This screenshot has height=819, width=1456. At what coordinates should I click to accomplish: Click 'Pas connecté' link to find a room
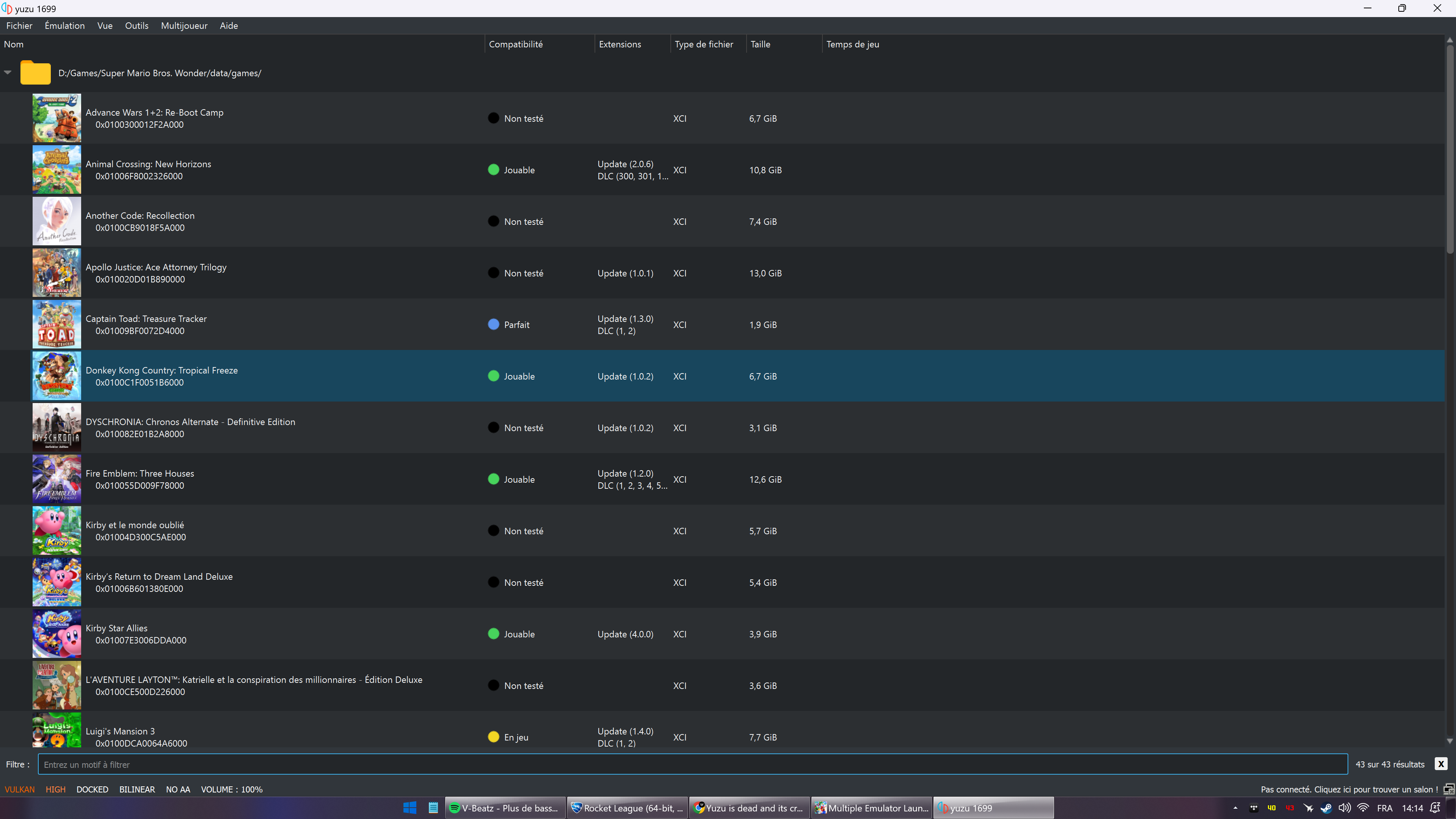[1349, 789]
